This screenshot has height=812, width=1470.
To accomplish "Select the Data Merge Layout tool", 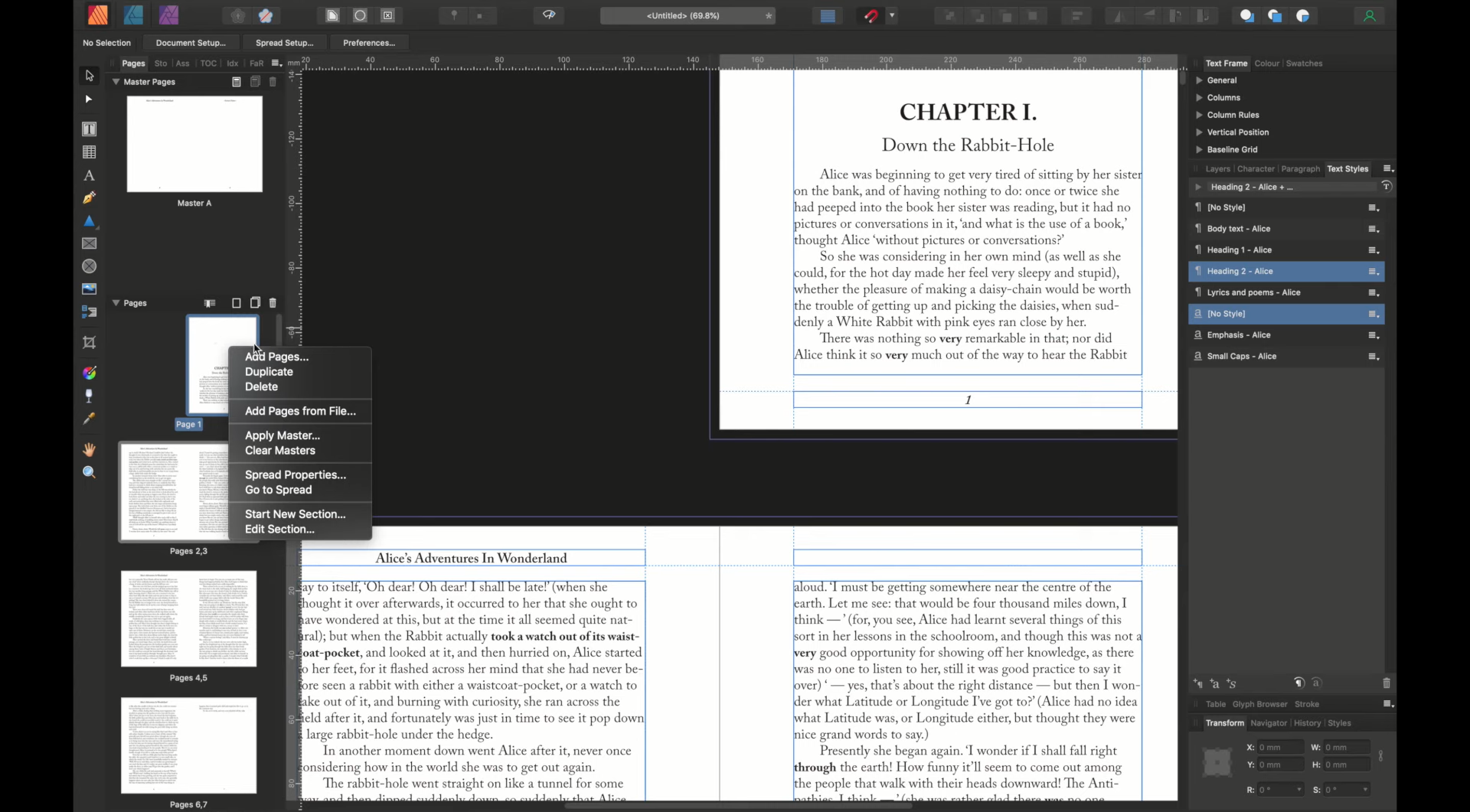I will click(x=90, y=312).
